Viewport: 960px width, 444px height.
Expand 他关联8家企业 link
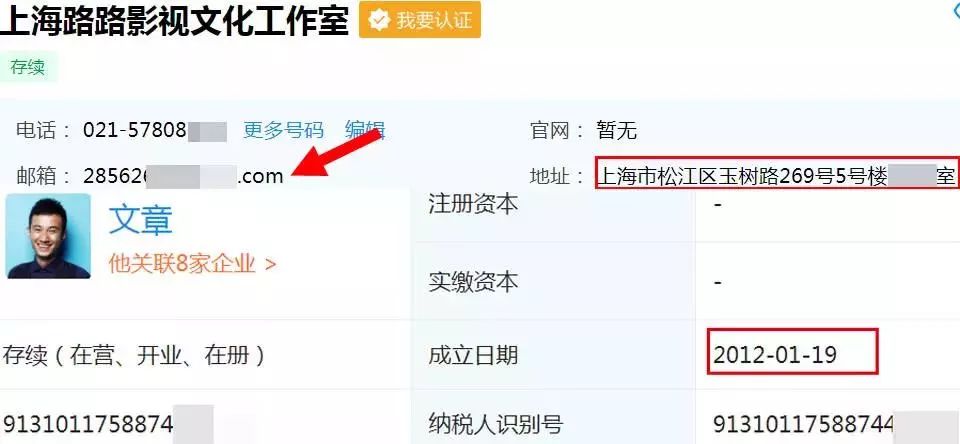pyautogui.click(x=192, y=264)
